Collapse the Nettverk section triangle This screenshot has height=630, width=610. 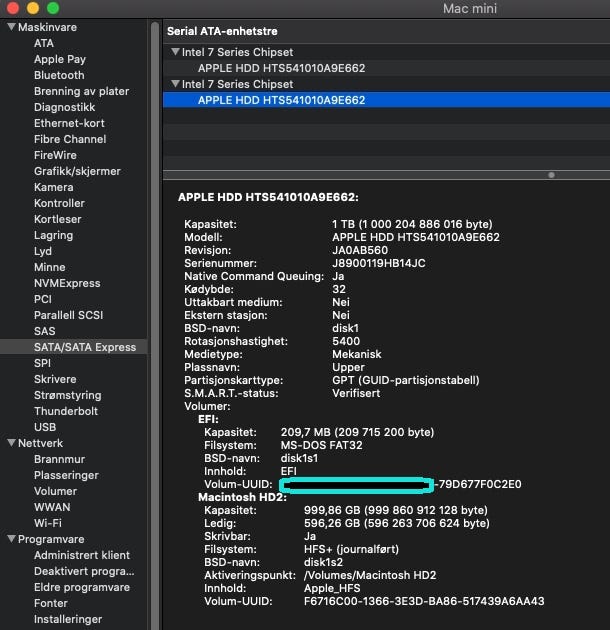(x=10, y=443)
